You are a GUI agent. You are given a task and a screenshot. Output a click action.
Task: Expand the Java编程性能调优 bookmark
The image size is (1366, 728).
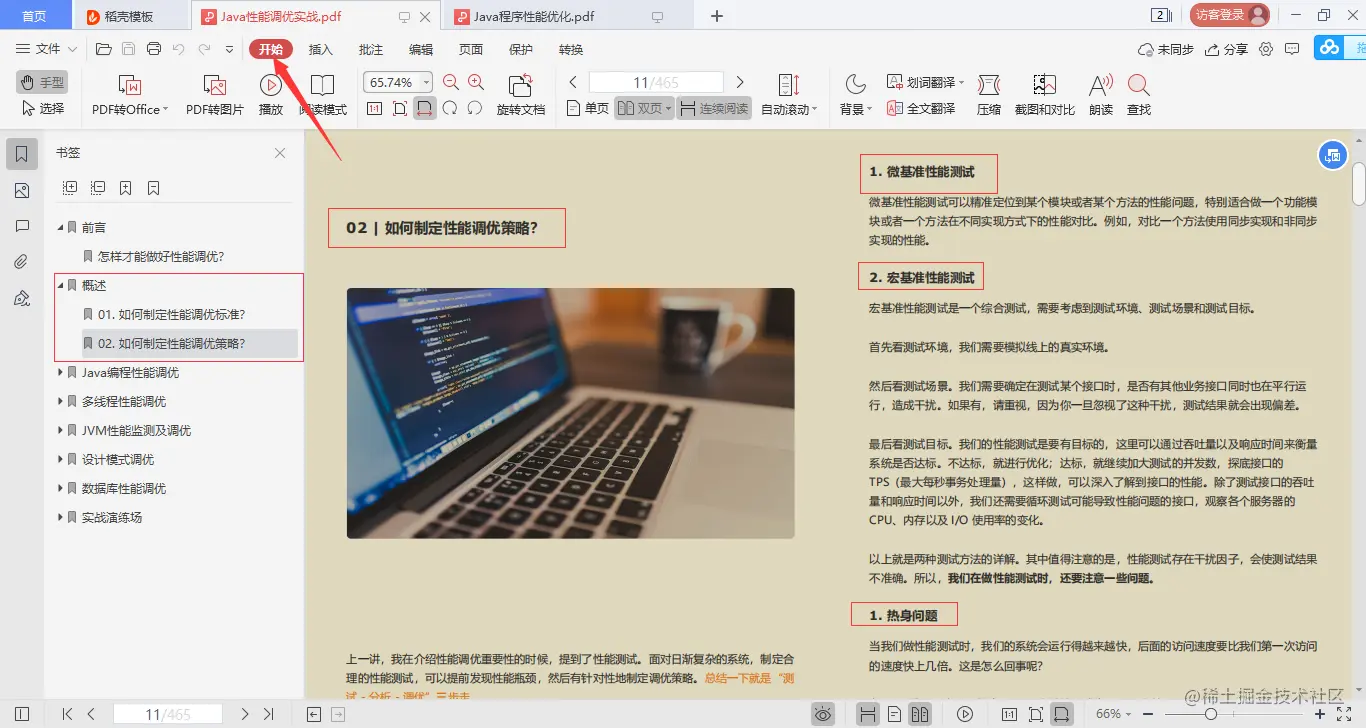tap(60, 372)
